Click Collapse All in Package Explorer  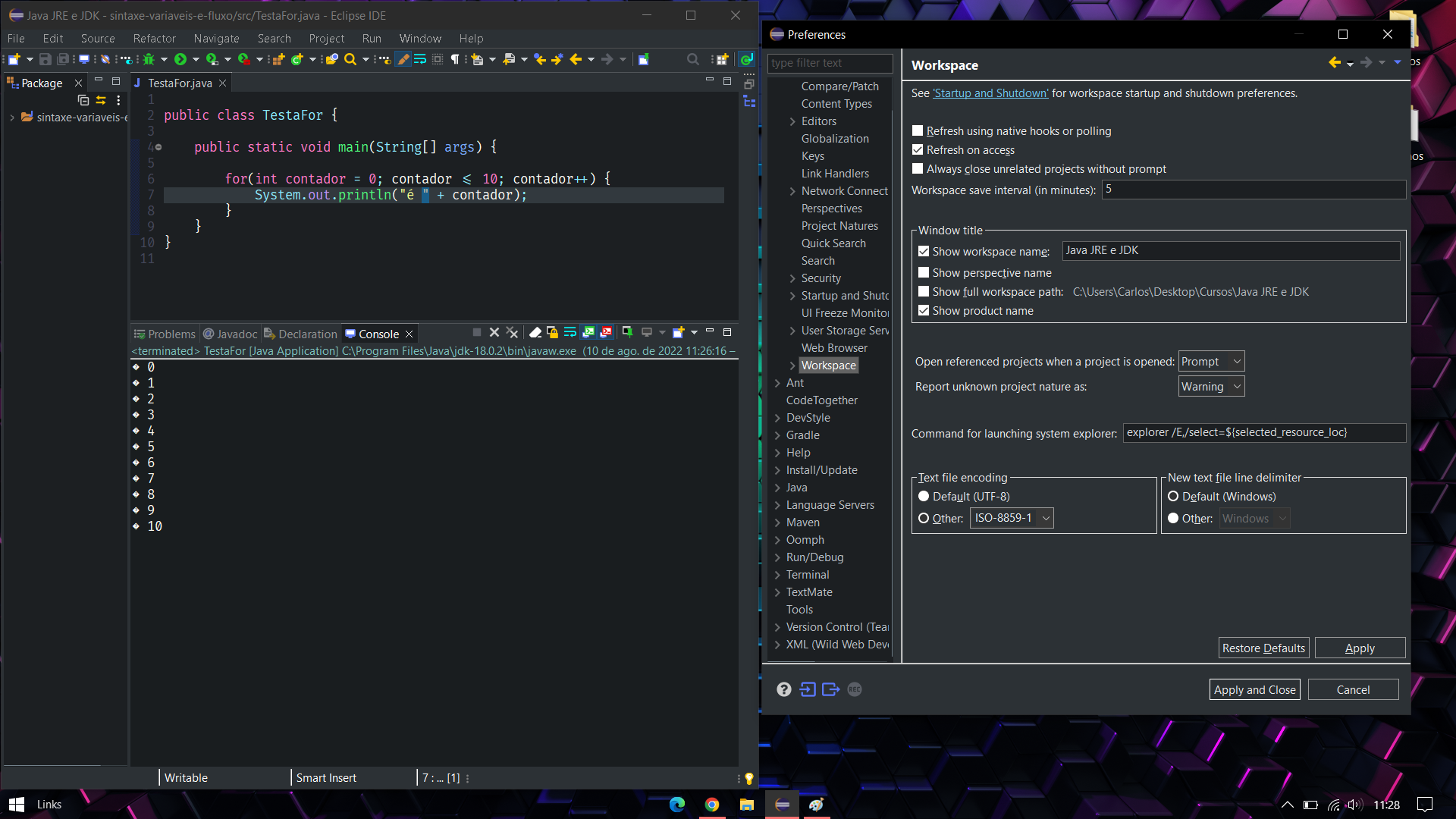[83, 100]
